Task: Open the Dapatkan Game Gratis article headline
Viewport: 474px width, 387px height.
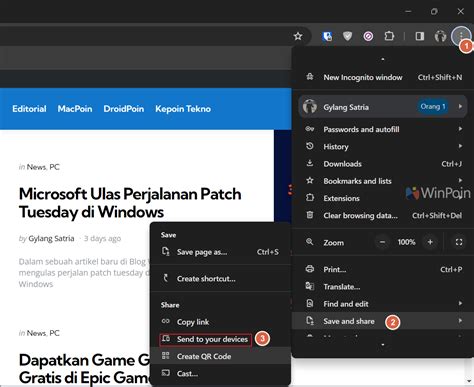Action: coord(85,369)
